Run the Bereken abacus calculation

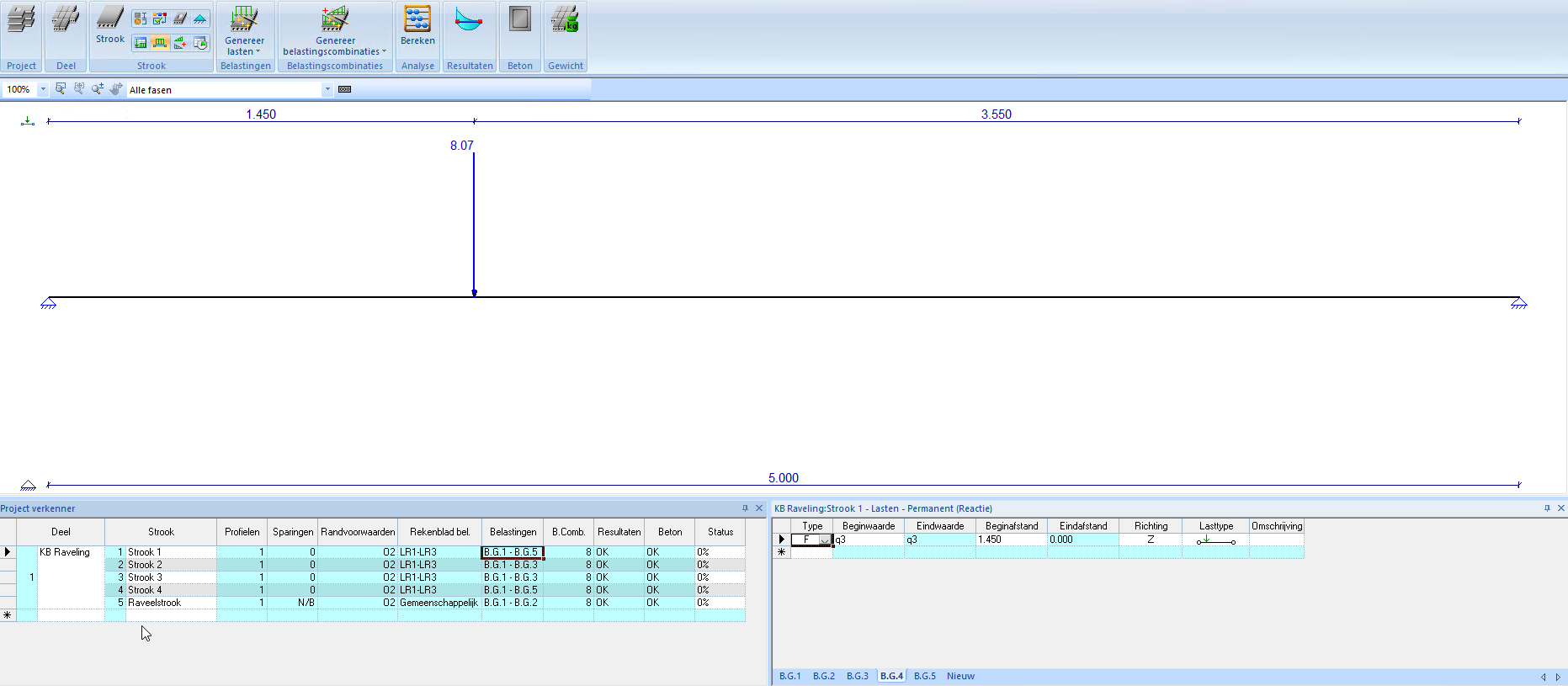417,25
